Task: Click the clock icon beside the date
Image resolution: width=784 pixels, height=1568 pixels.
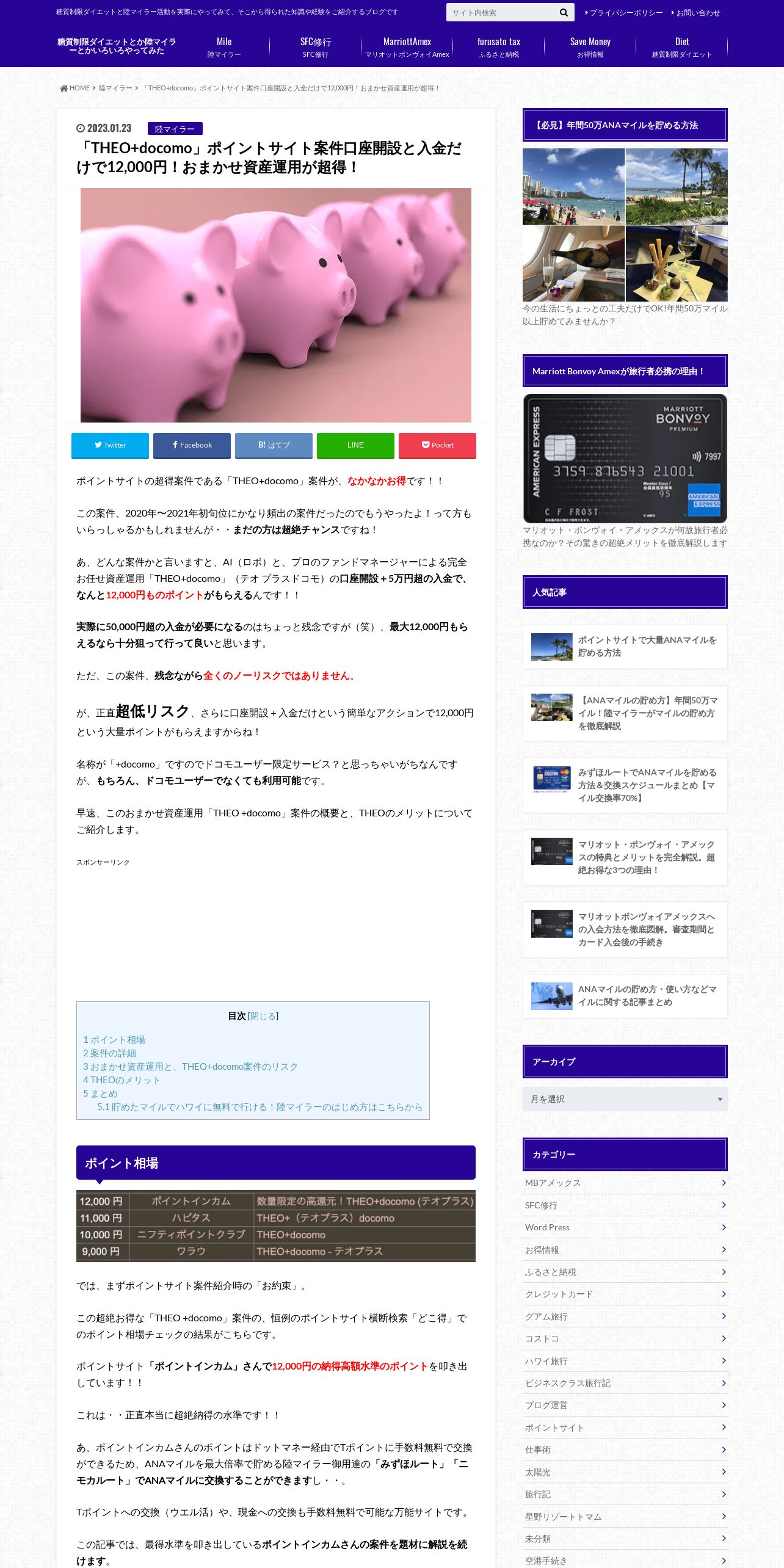Action: [80, 128]
